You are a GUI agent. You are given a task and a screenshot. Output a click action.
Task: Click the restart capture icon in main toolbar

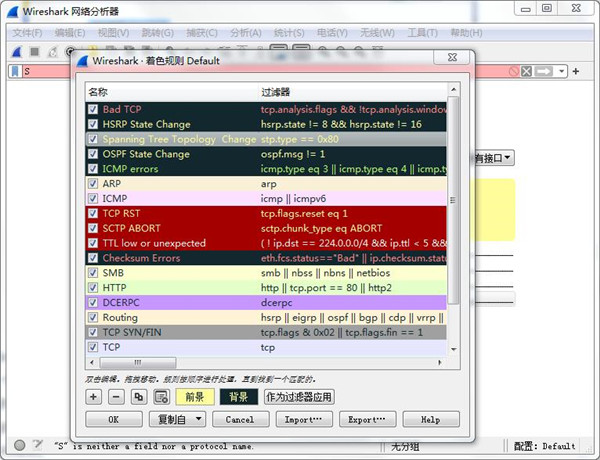click(x=53, y=52)
